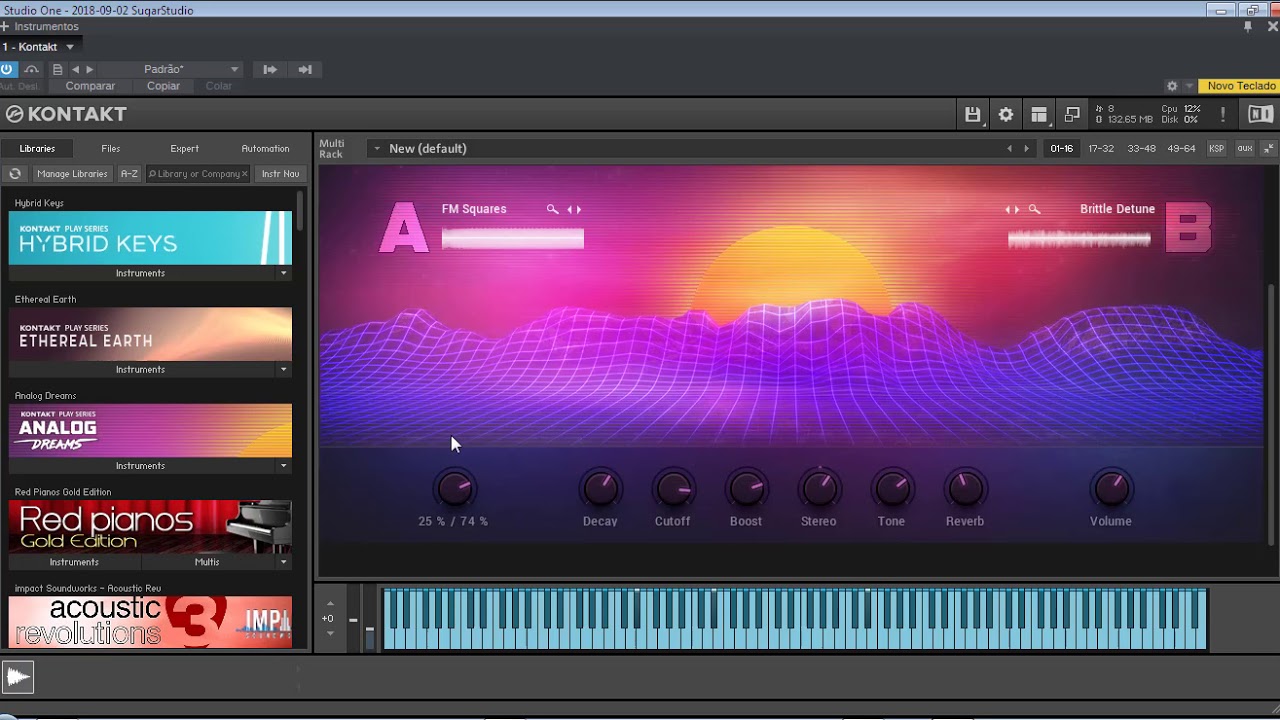Open the workspace layout menu icon
This screenshot has width=1280, height=720.
pyautogui.click(x=1039, y=115)
